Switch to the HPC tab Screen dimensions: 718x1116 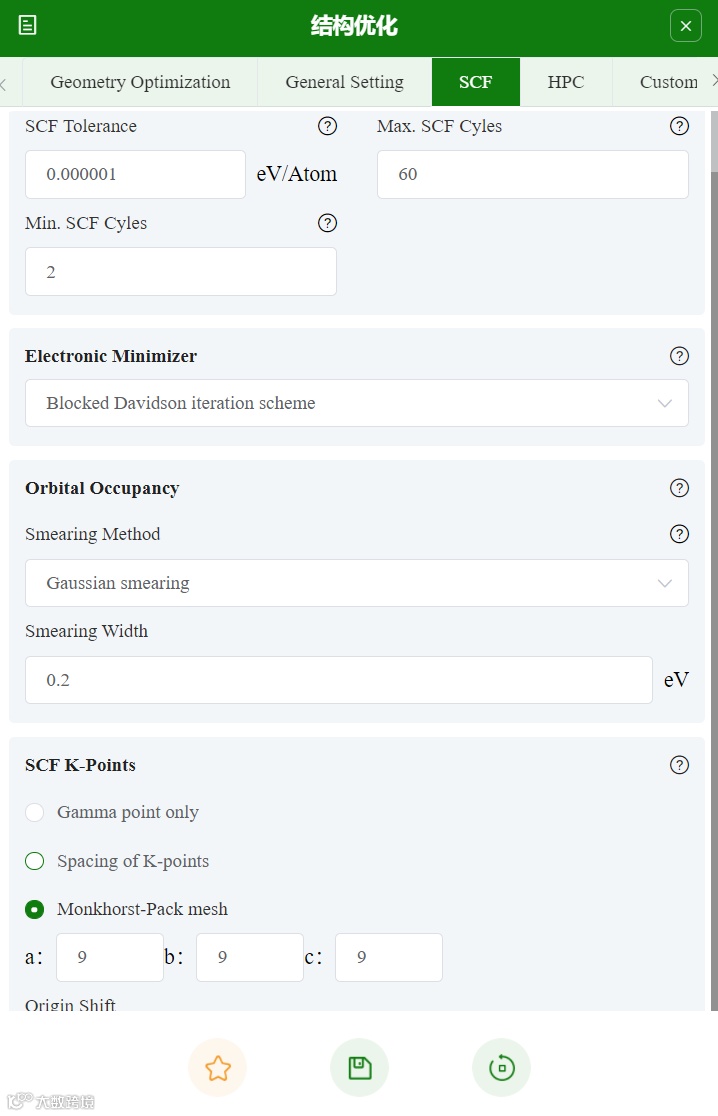click(565, 82)
